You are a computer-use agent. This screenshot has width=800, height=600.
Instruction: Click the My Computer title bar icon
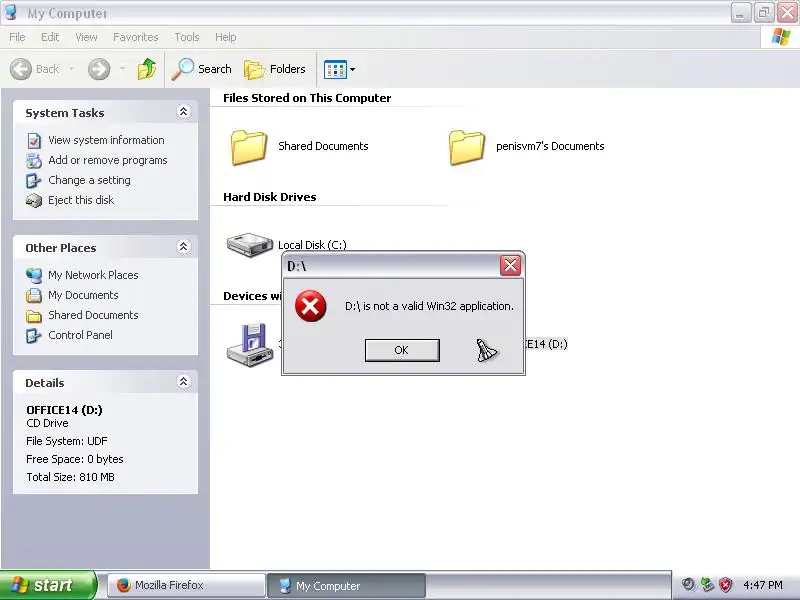click(11, 12)
